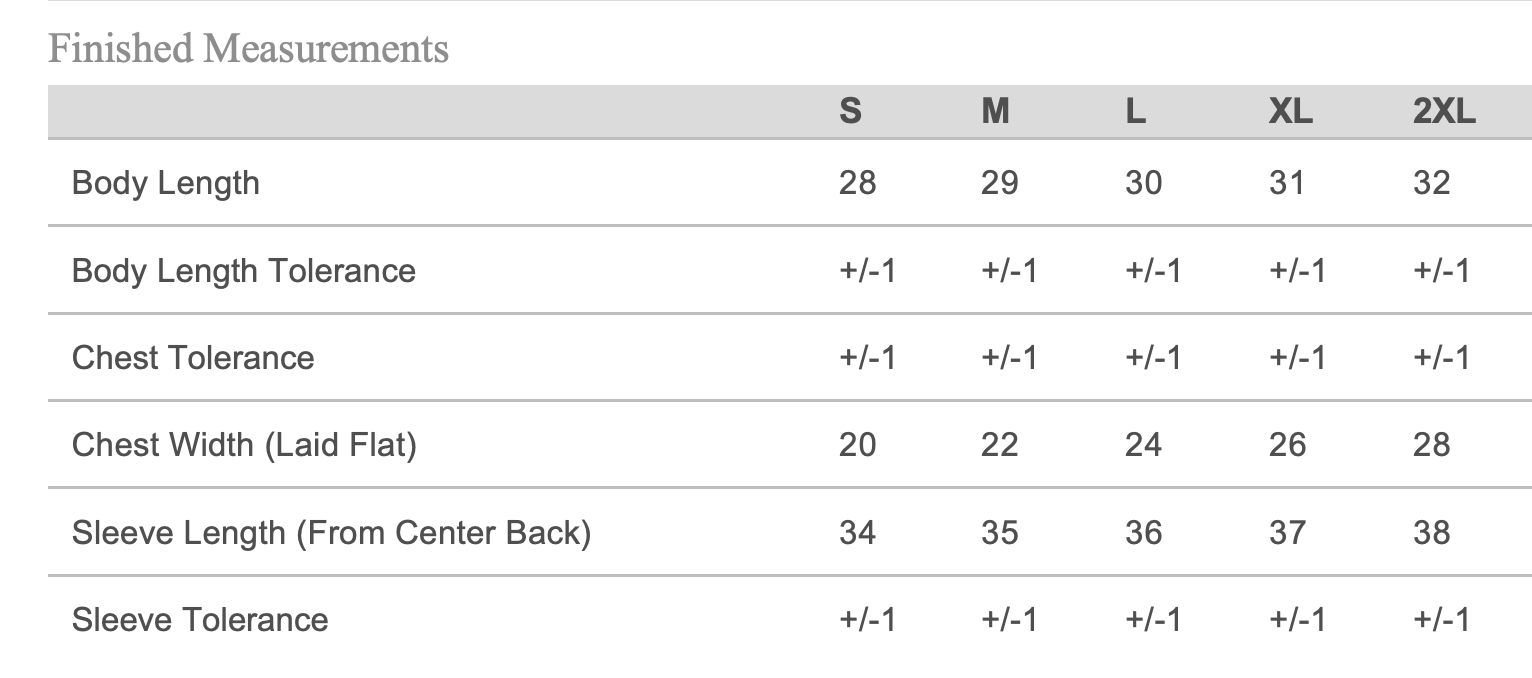Click the XL size column header
The width and height of the screenshot is (1532, 678).
(x=1290, y=111)
